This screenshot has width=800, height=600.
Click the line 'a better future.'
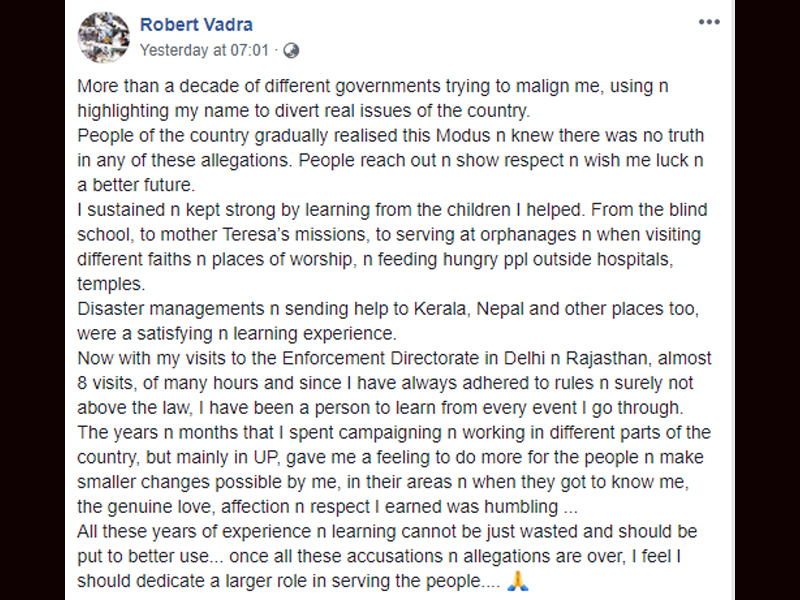click(x=136, y=185)
